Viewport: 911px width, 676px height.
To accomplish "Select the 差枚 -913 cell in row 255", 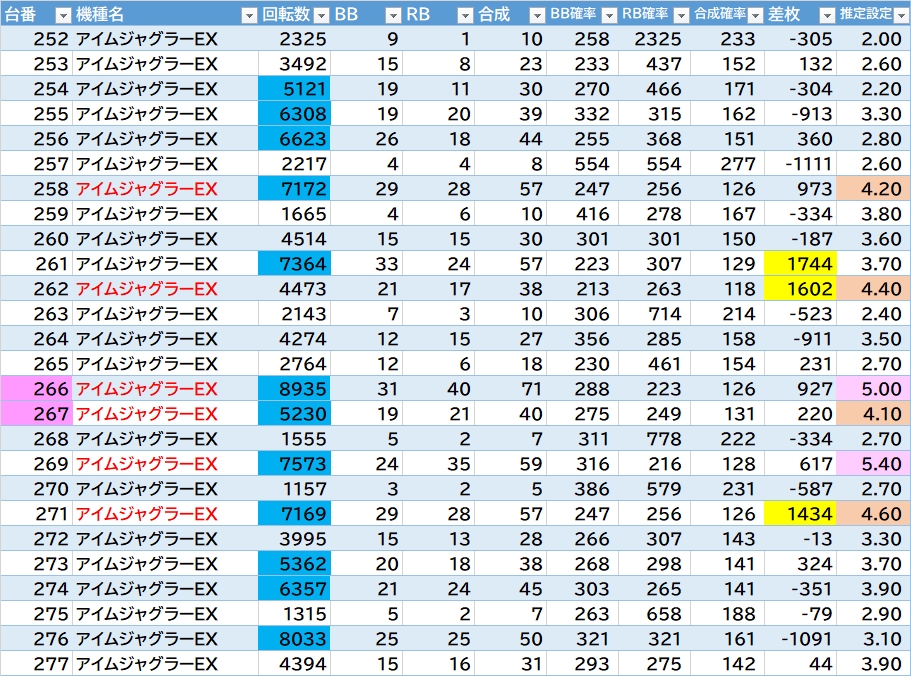I will coord(800,114).
